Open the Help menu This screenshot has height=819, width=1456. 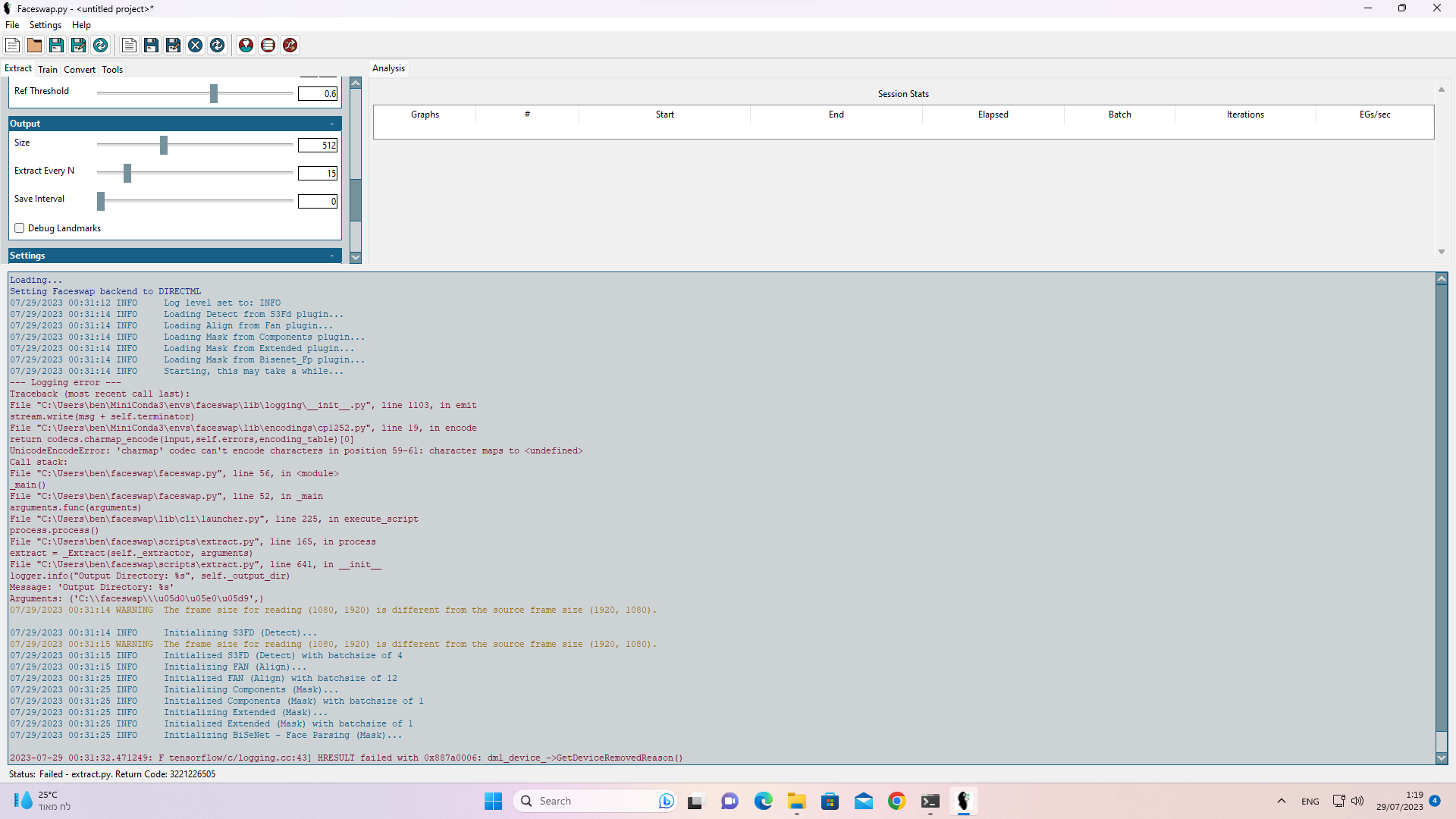point(81,25)
